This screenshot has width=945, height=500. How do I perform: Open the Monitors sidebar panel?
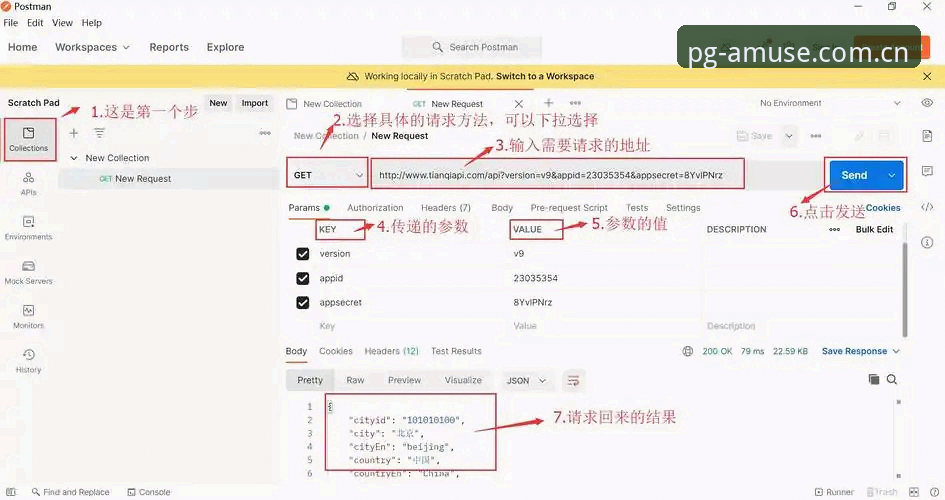28,317
